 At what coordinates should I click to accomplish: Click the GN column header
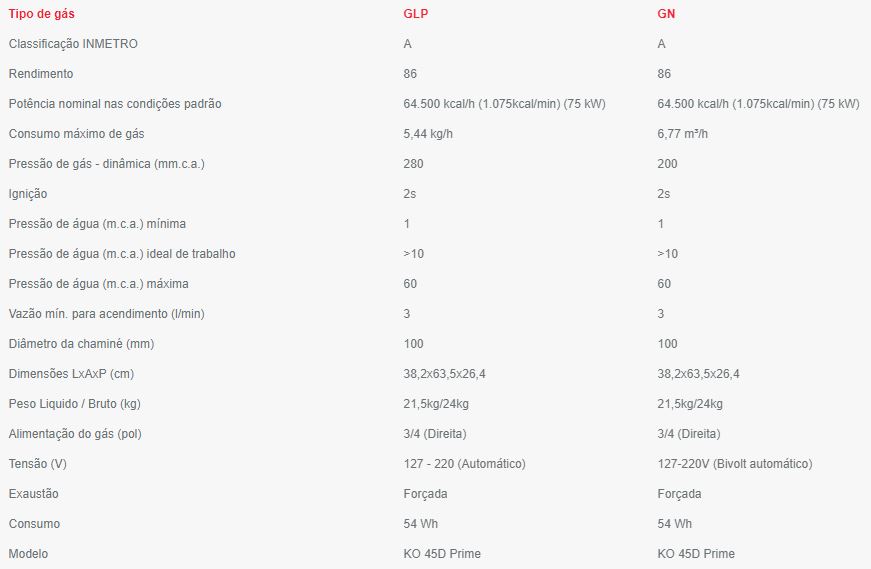click(x=666, y=14)
